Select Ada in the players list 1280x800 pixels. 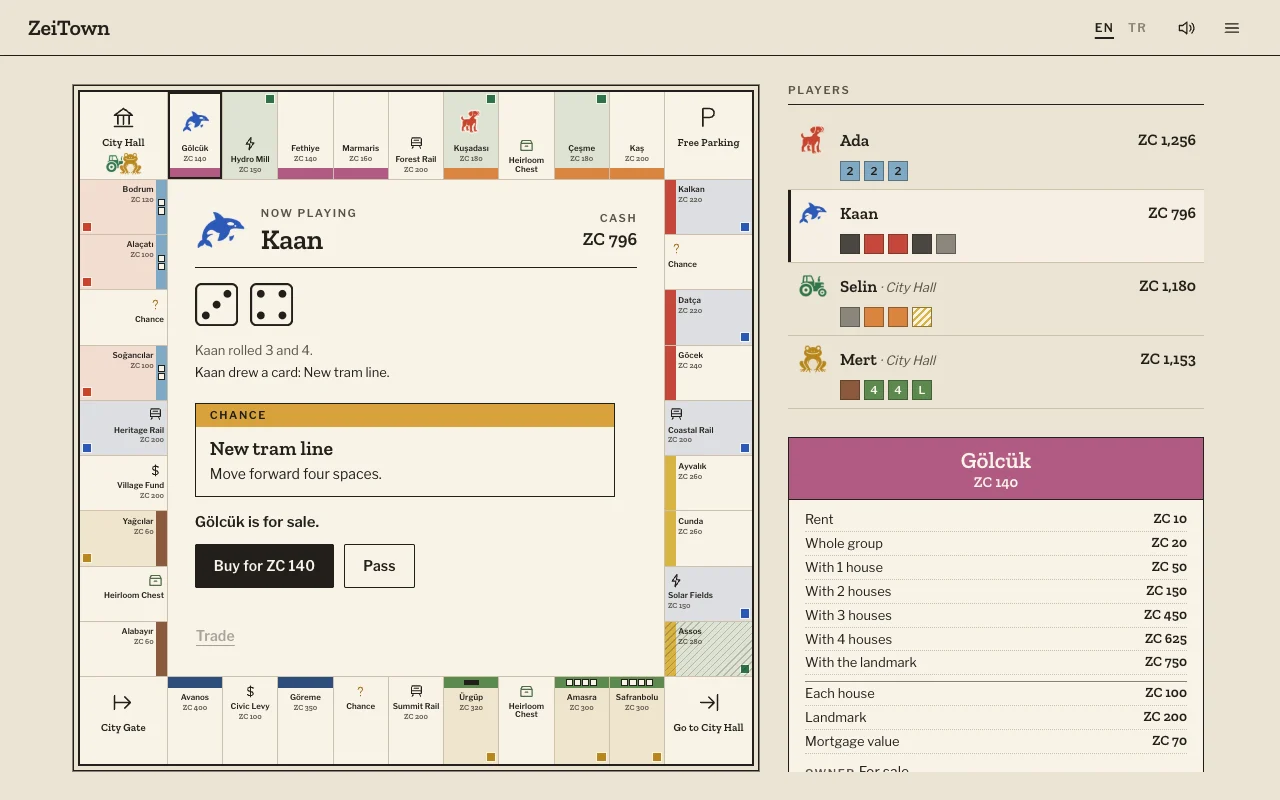click(x=996, y=153)
